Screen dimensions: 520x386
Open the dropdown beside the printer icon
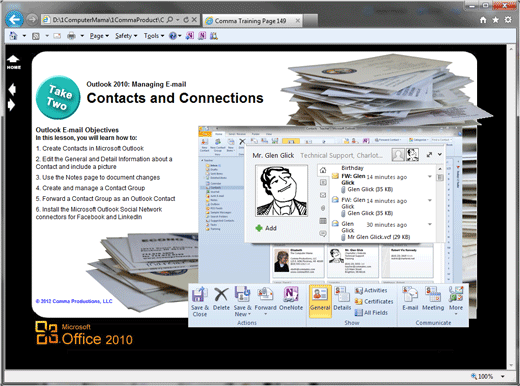click(x=82, y=36)
